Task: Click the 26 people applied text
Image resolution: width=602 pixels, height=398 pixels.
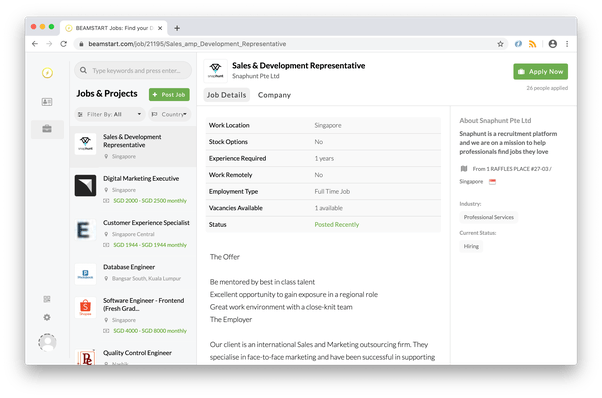Action: pyautogui.click(x=547, y=88)
